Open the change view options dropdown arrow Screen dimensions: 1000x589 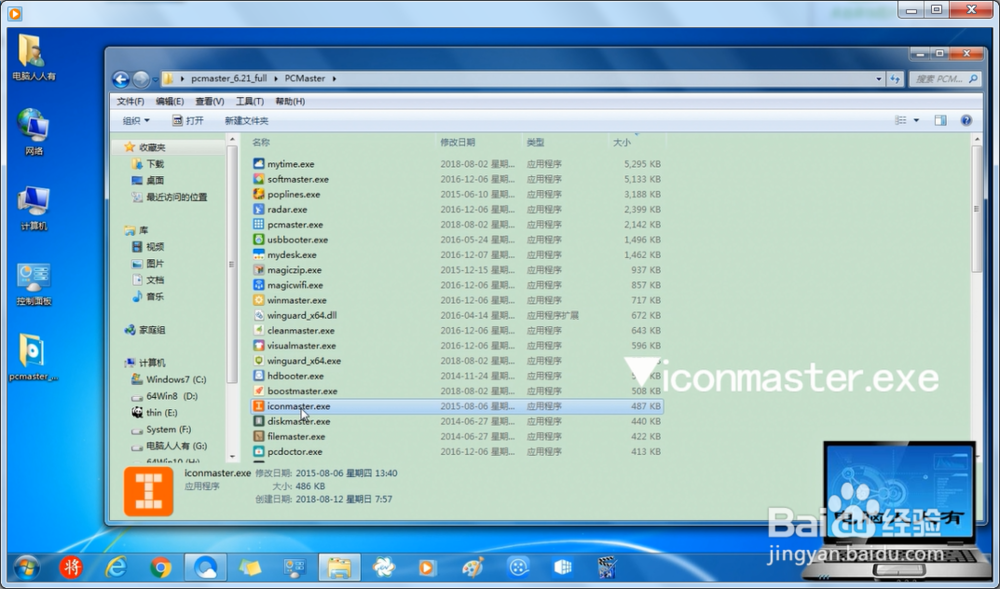click(916, 120)
